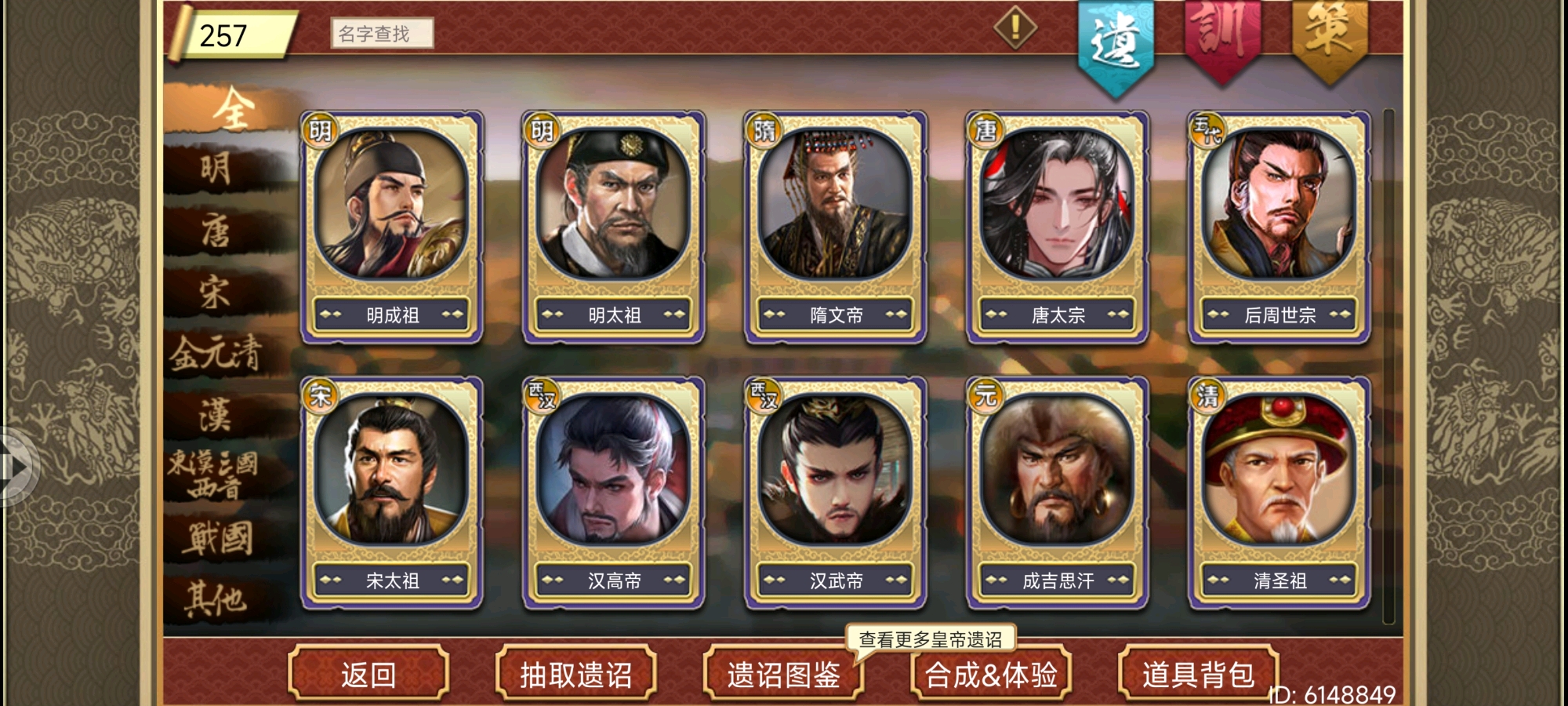This screenshot has height=706, width=1568.
Task: Click the 返回 button
Action: (368, 673)
